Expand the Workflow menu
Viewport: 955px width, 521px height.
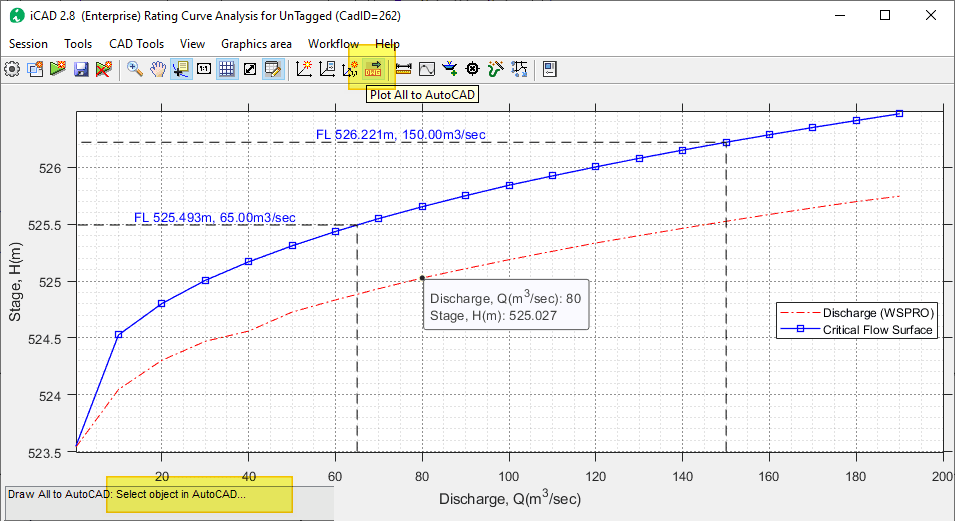point(333,44)
